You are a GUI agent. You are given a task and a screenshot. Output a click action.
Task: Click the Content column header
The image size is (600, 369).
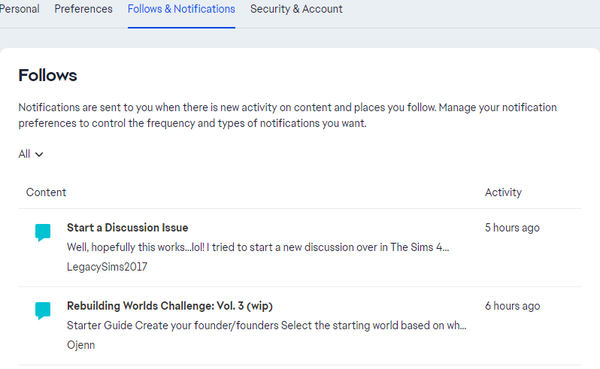coord(46,192)
